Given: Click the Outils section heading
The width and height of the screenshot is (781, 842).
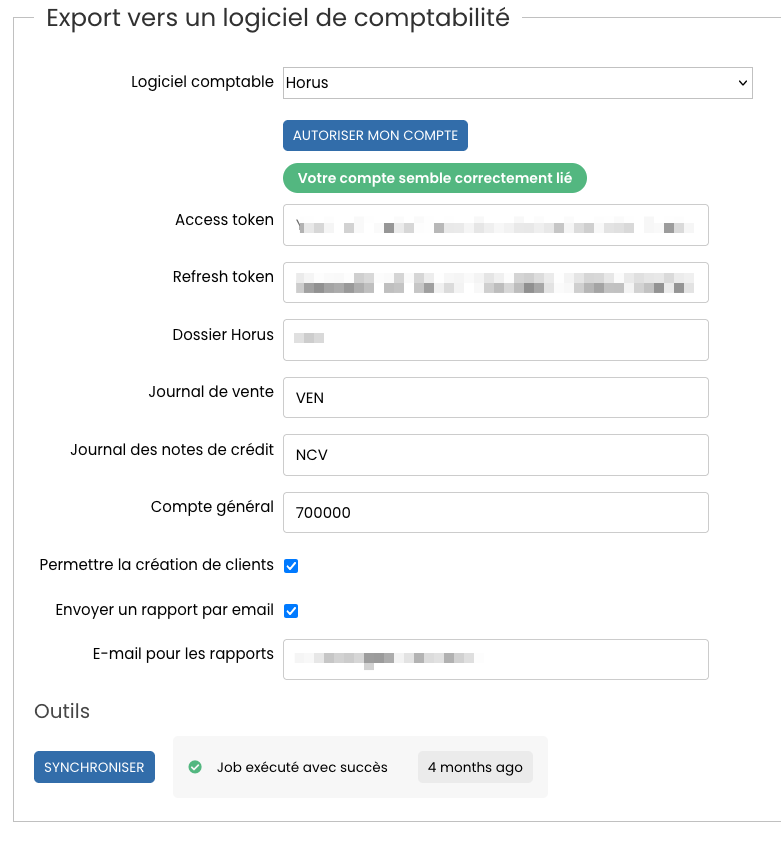Looking at the screenshot, I should [62, 711].
